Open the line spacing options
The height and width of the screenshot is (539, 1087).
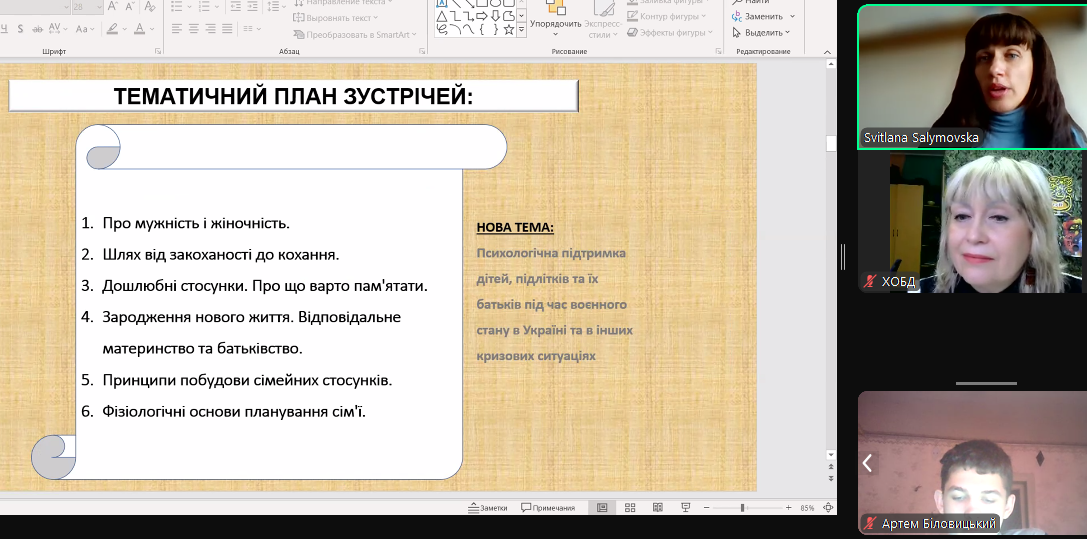pyautogui.click(x=276, y=7)
